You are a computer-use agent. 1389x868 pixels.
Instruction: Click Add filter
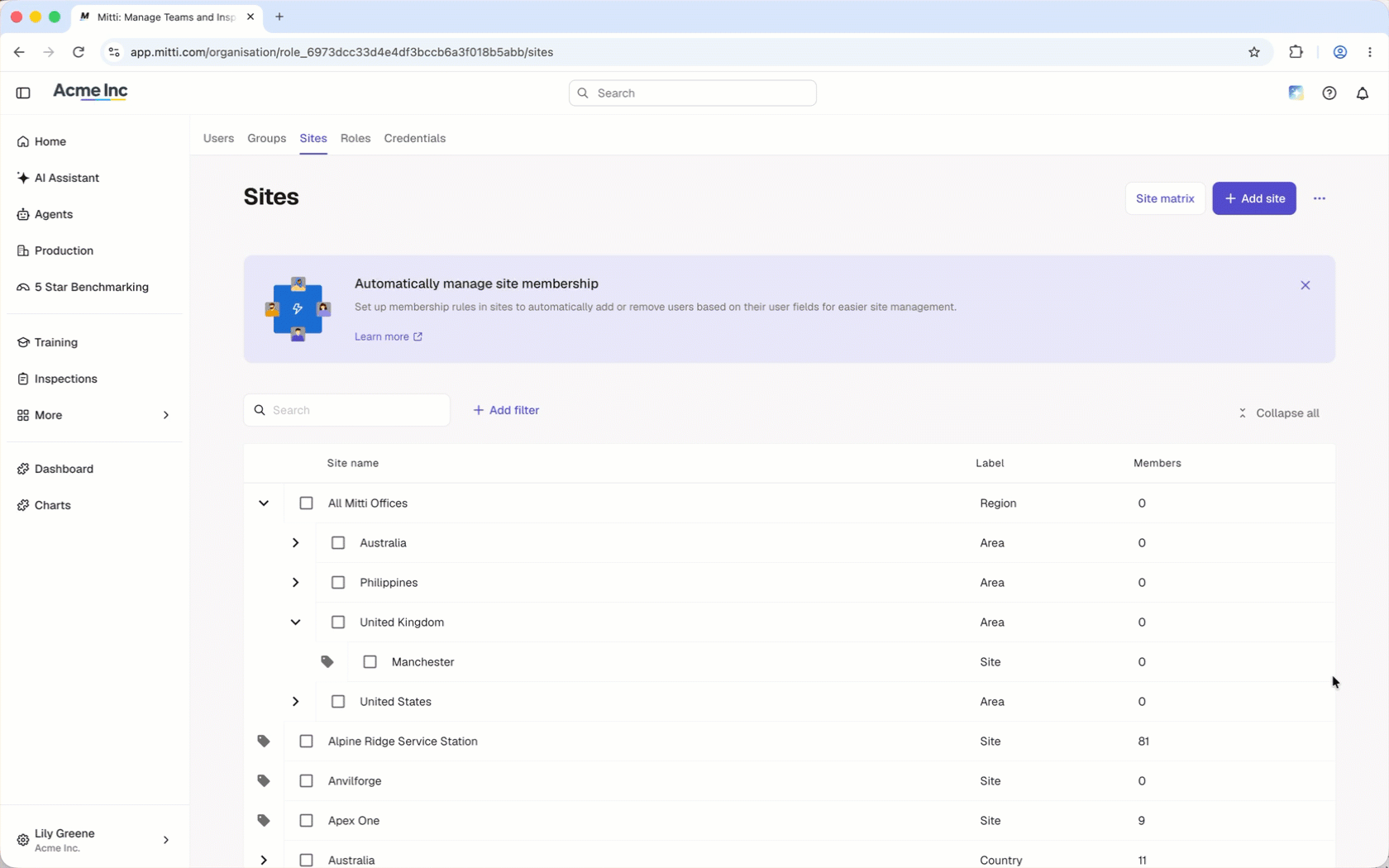click(x=506, y=410)
